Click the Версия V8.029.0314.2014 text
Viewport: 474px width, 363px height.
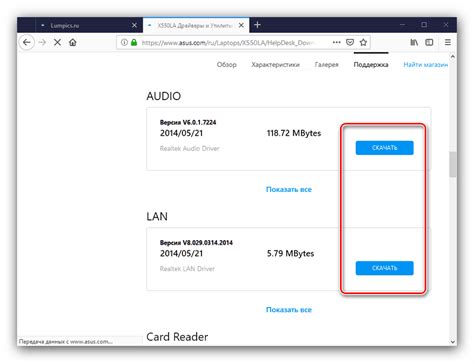[196, 243]
